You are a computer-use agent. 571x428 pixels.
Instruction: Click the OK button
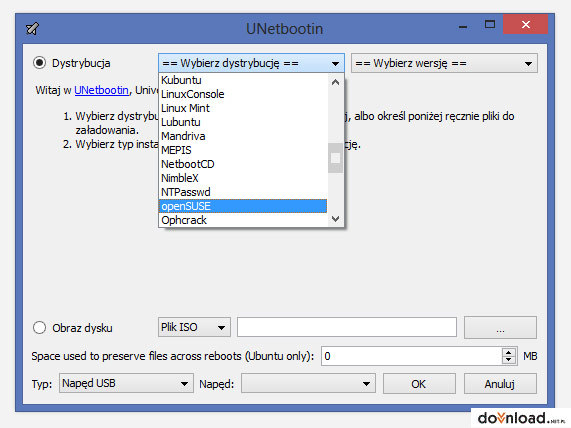pyautogui.click(x=419, y=384)
